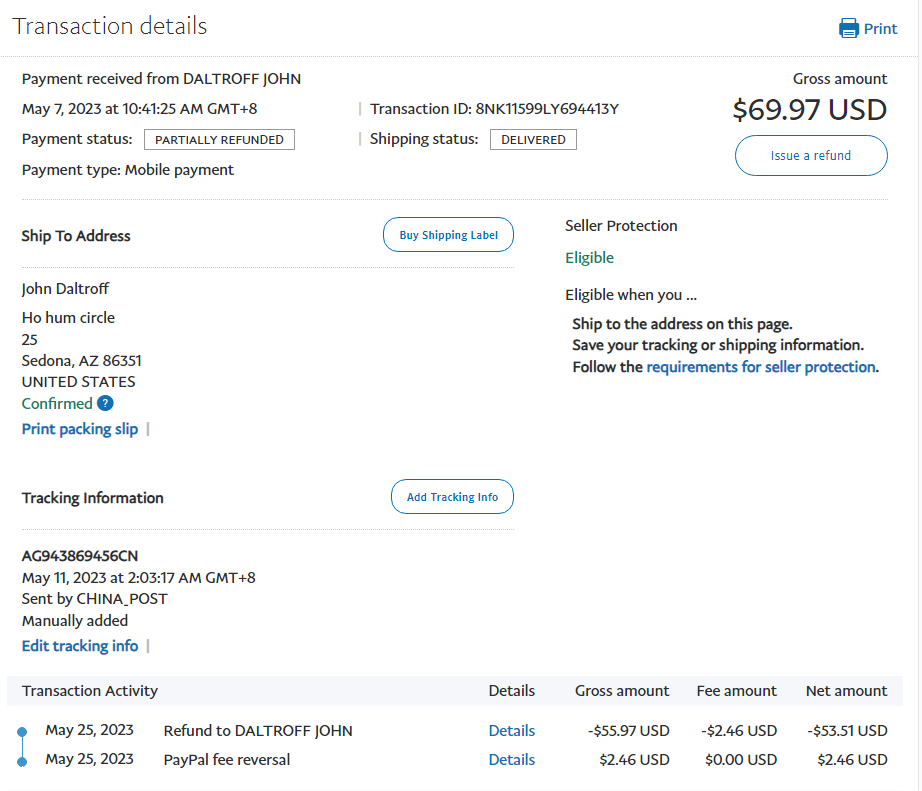Open requirements for seller protection link

[x=761, y=367]
